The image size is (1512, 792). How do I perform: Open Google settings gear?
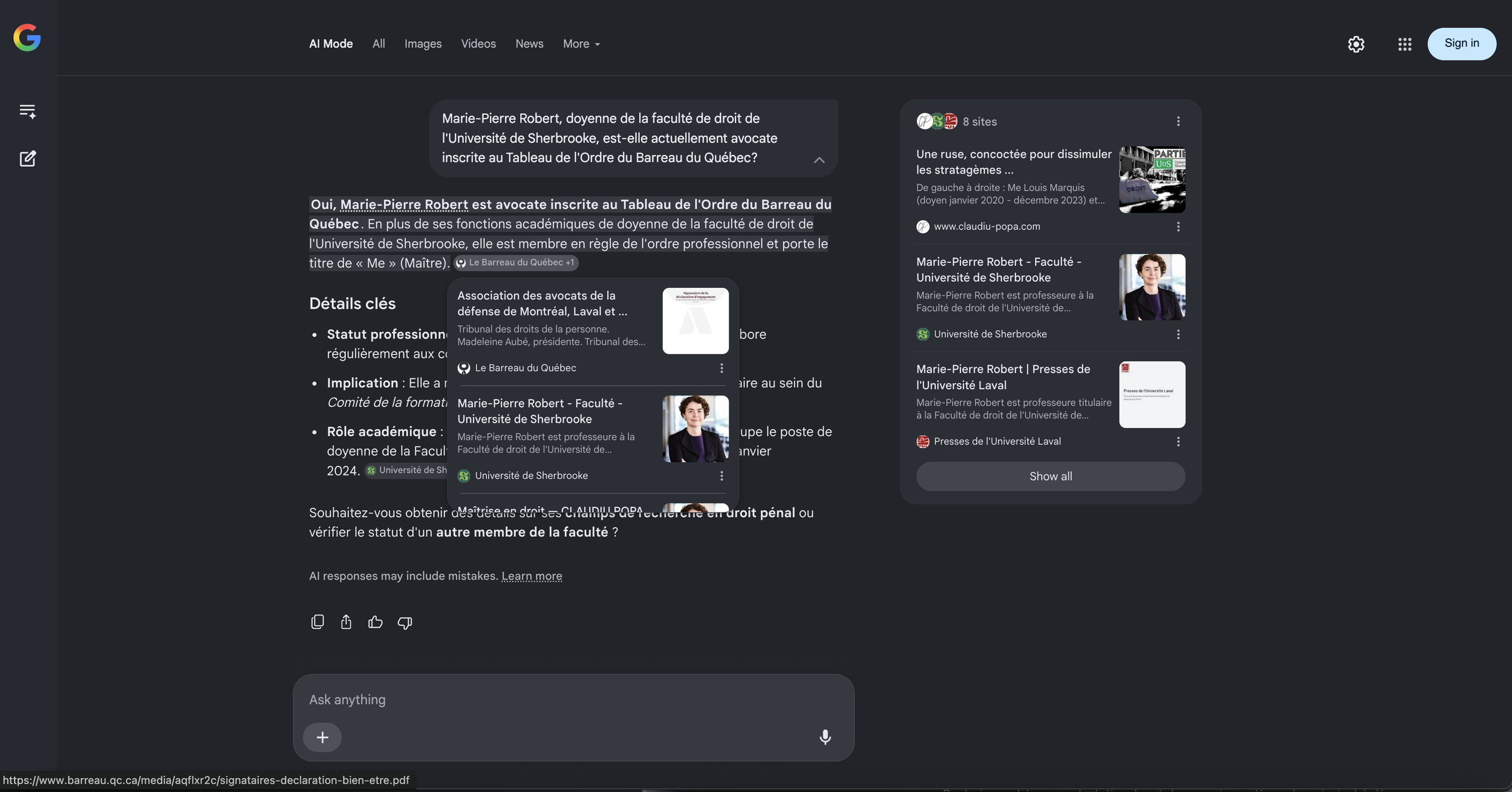coord(1356,44)
